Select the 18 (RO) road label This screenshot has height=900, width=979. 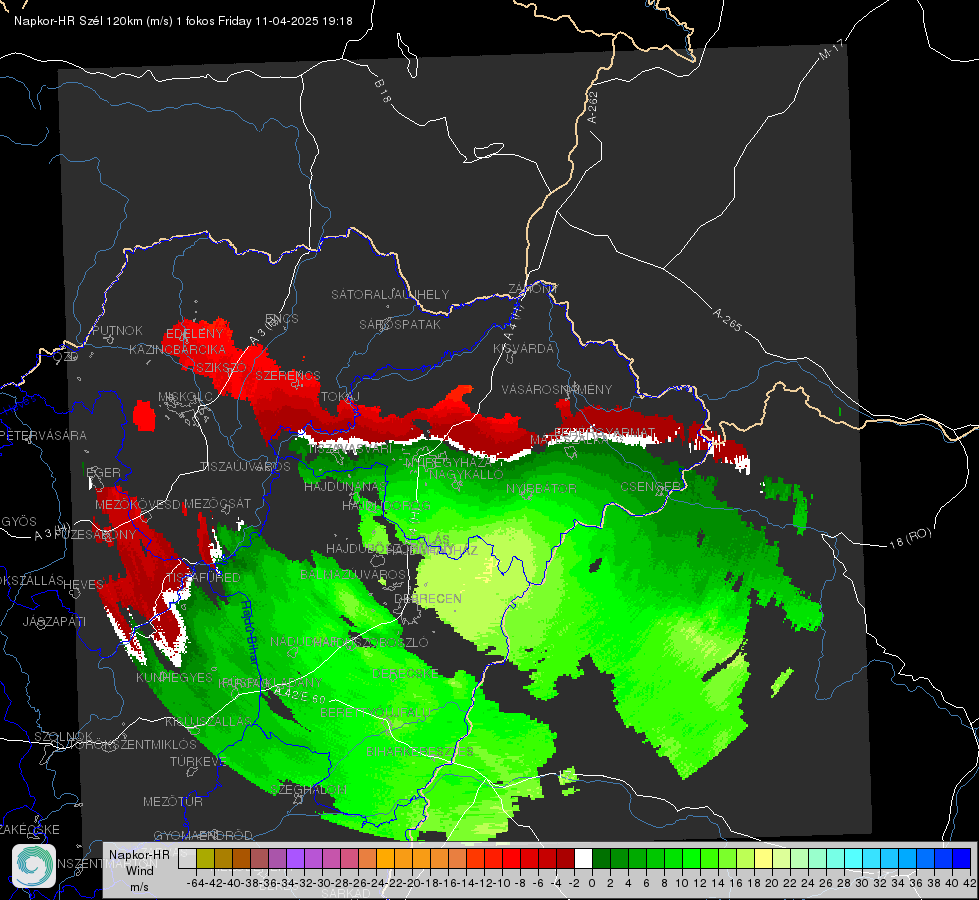(910, 538)
